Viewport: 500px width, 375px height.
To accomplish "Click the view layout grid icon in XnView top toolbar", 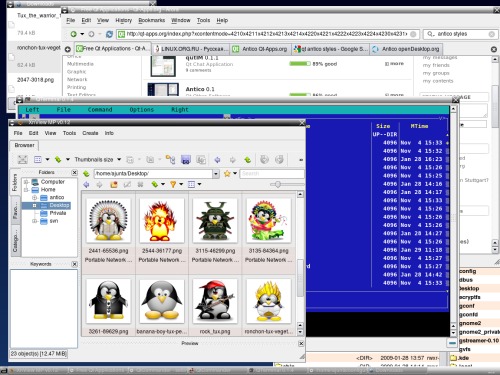I will [38, 160].
